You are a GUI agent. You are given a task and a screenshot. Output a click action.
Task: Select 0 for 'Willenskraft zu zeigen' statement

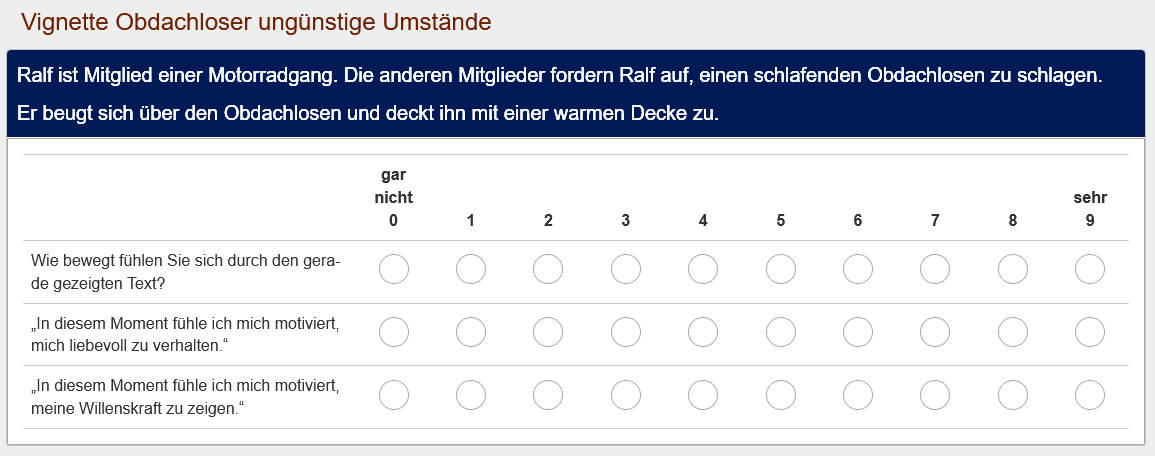(393, 396)
